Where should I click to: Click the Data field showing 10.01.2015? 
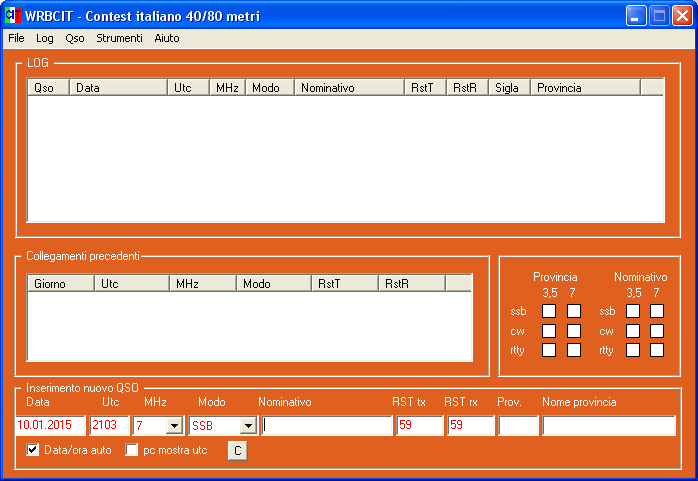(50, 426)
